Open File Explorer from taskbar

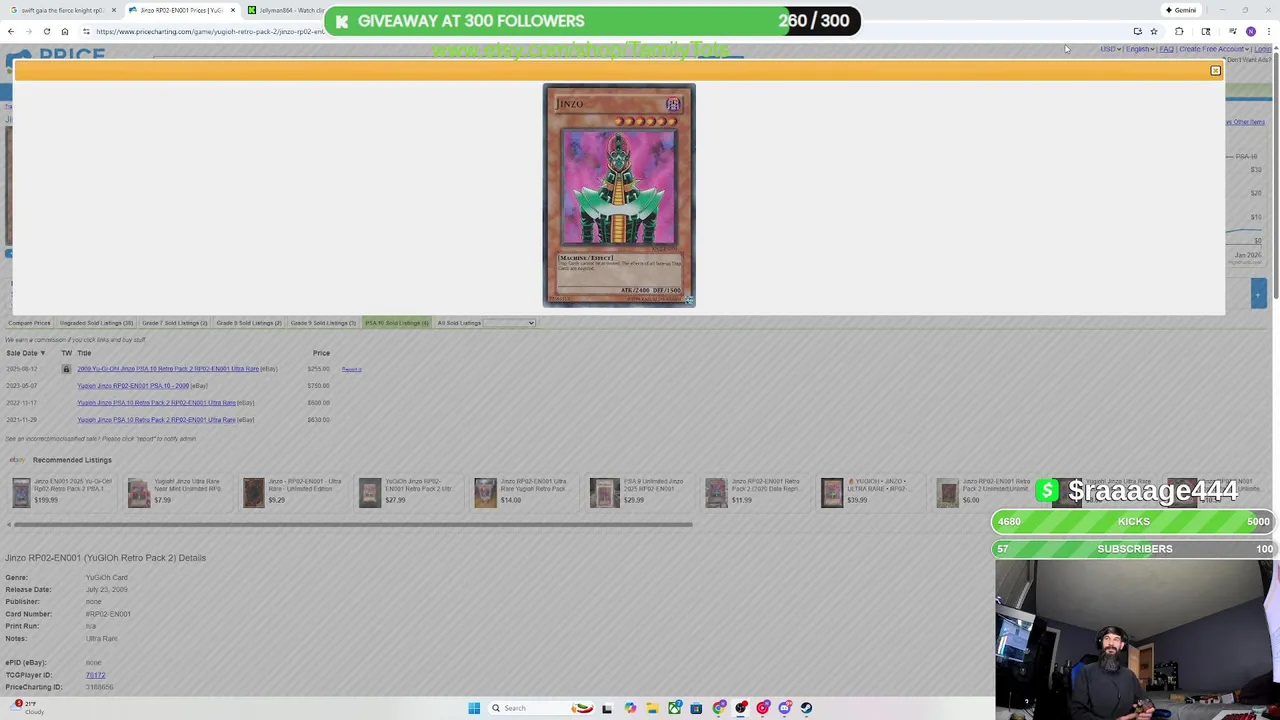652,708
